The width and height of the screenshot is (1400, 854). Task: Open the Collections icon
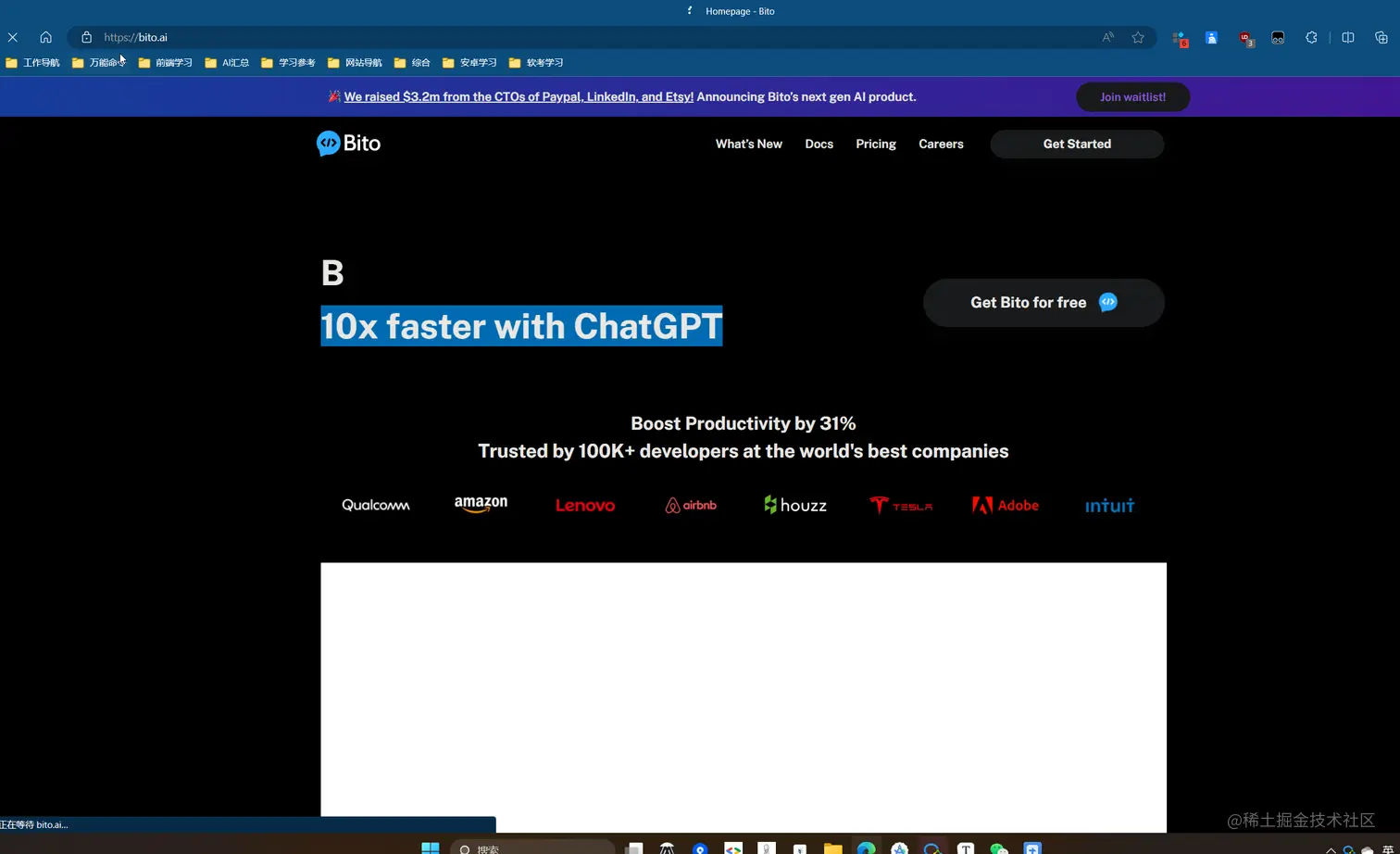pos(1381,37)
